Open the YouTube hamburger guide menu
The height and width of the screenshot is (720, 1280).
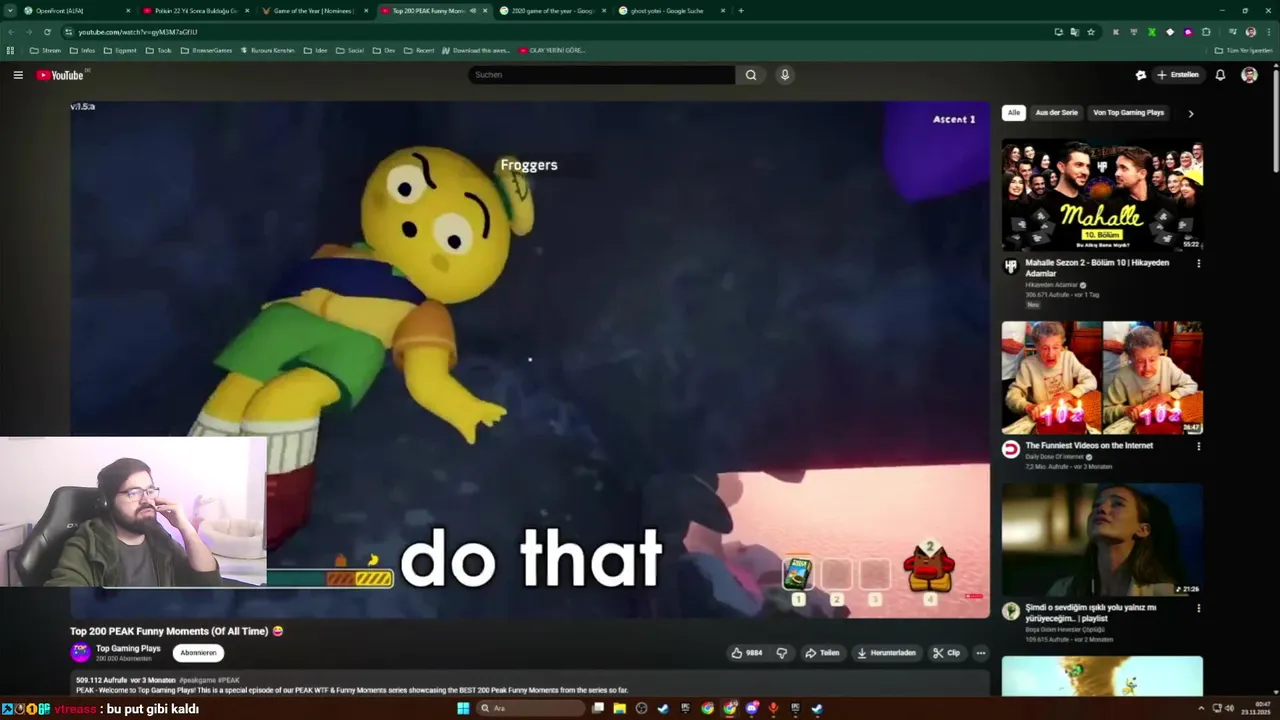click(x=18, y=75)
